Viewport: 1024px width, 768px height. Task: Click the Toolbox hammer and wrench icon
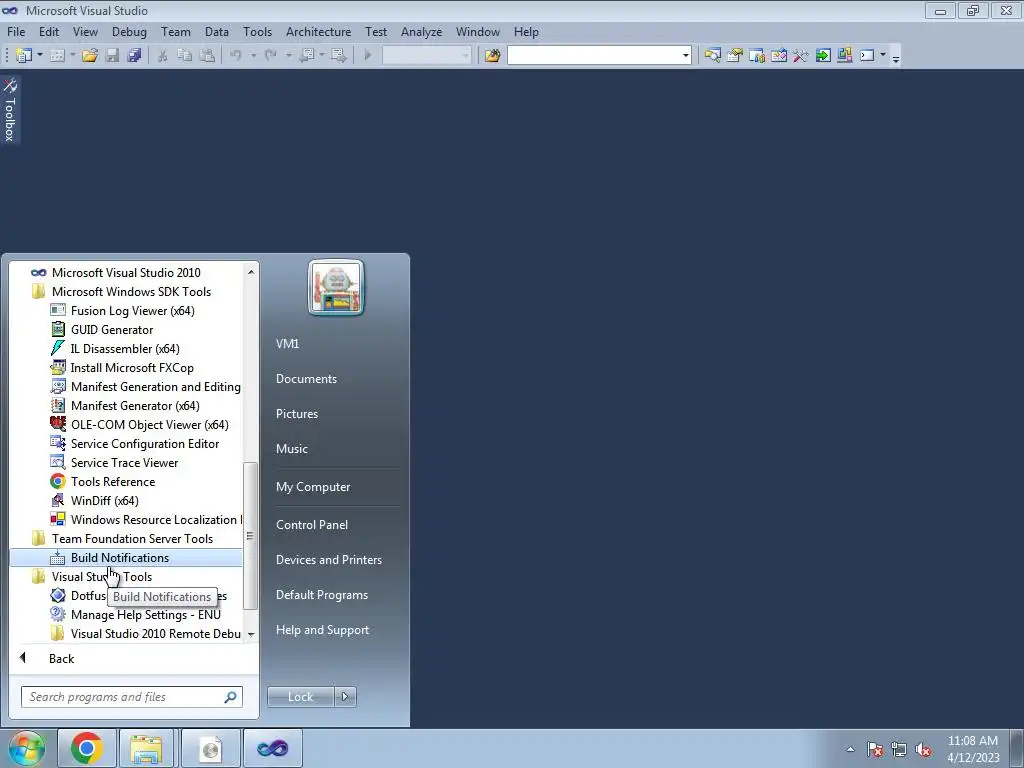tap(801, 56)
